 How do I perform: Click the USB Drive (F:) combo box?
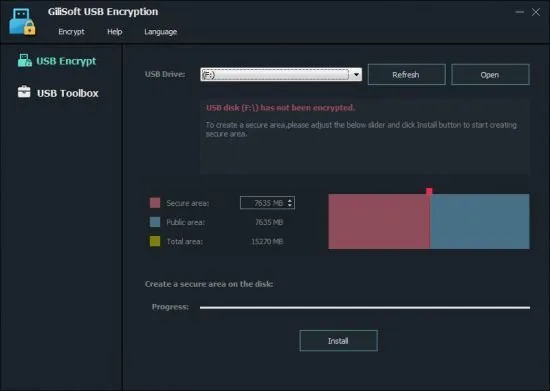pos(281,74)
